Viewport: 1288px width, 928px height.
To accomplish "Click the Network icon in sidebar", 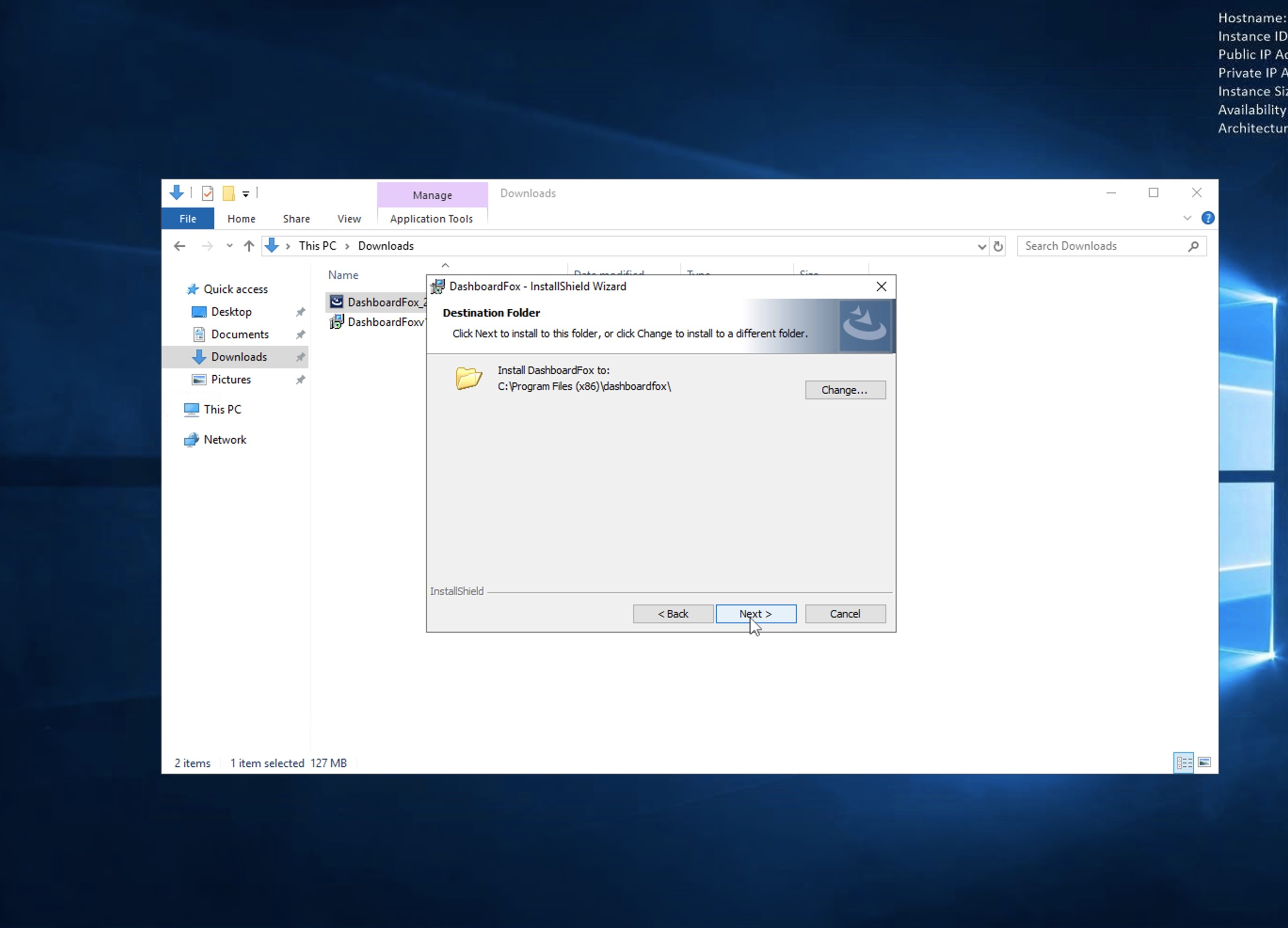I will pyautogui.click(x=191, y=440).
